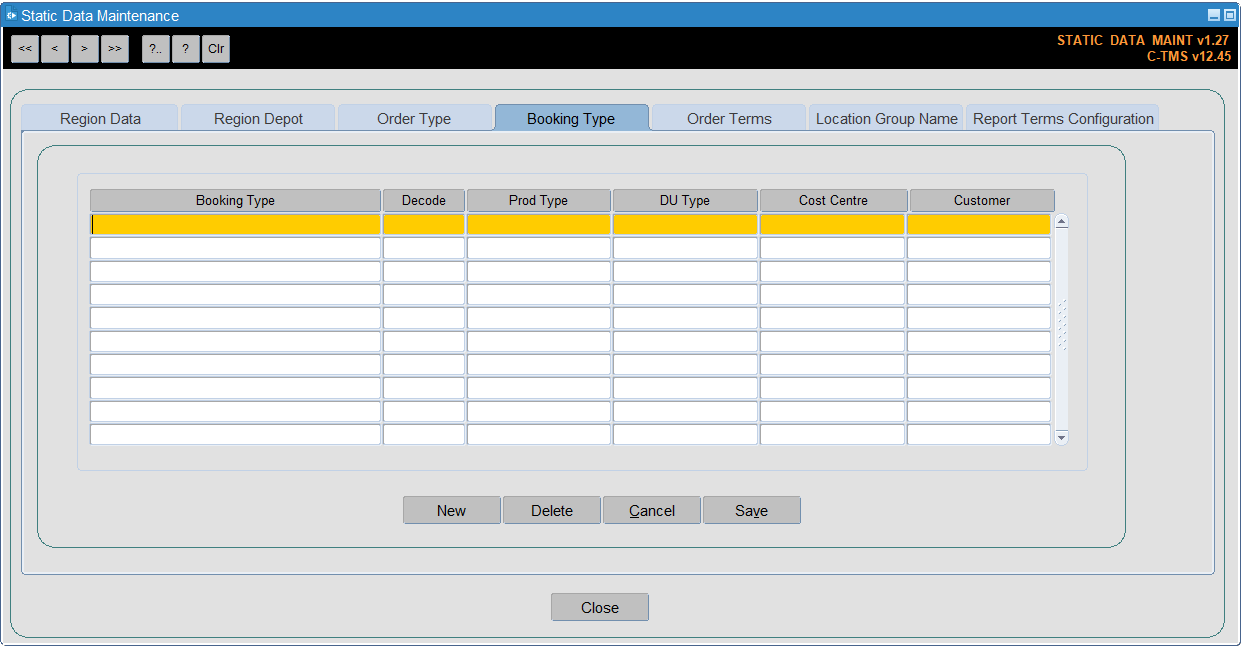Viewport: 1242px width, 649px height.
Task: Click the Prod Type column header
Action: click(538, 200)
